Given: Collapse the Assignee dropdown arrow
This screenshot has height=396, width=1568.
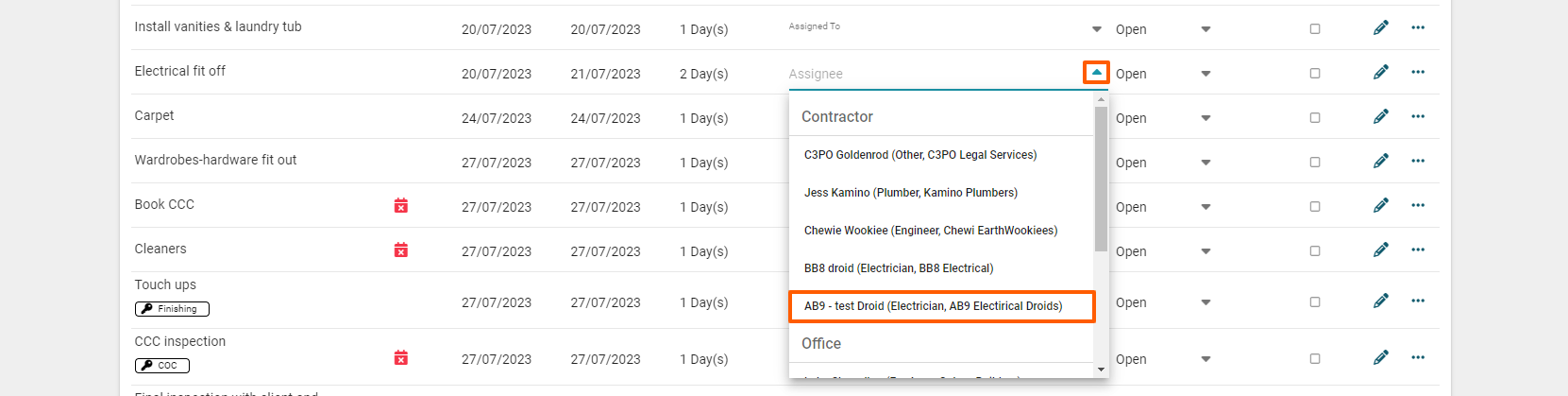Looking at the screenshot, I should (x=1096, y=73).
